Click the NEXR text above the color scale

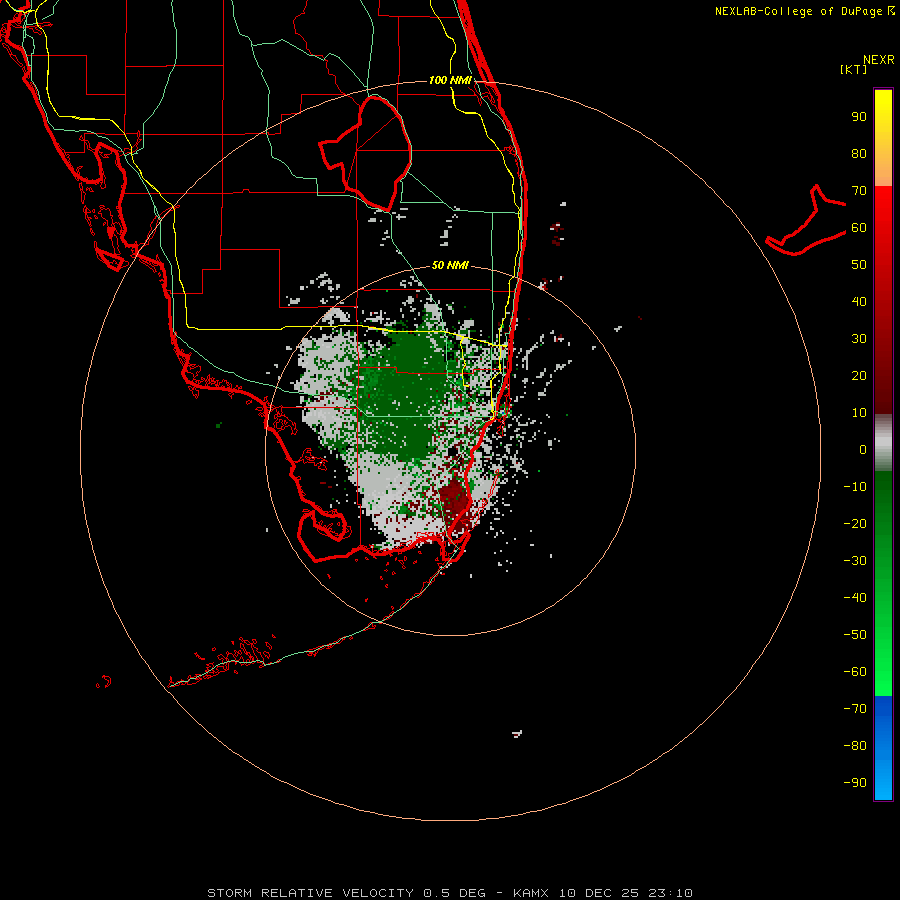tap(879, 60)
